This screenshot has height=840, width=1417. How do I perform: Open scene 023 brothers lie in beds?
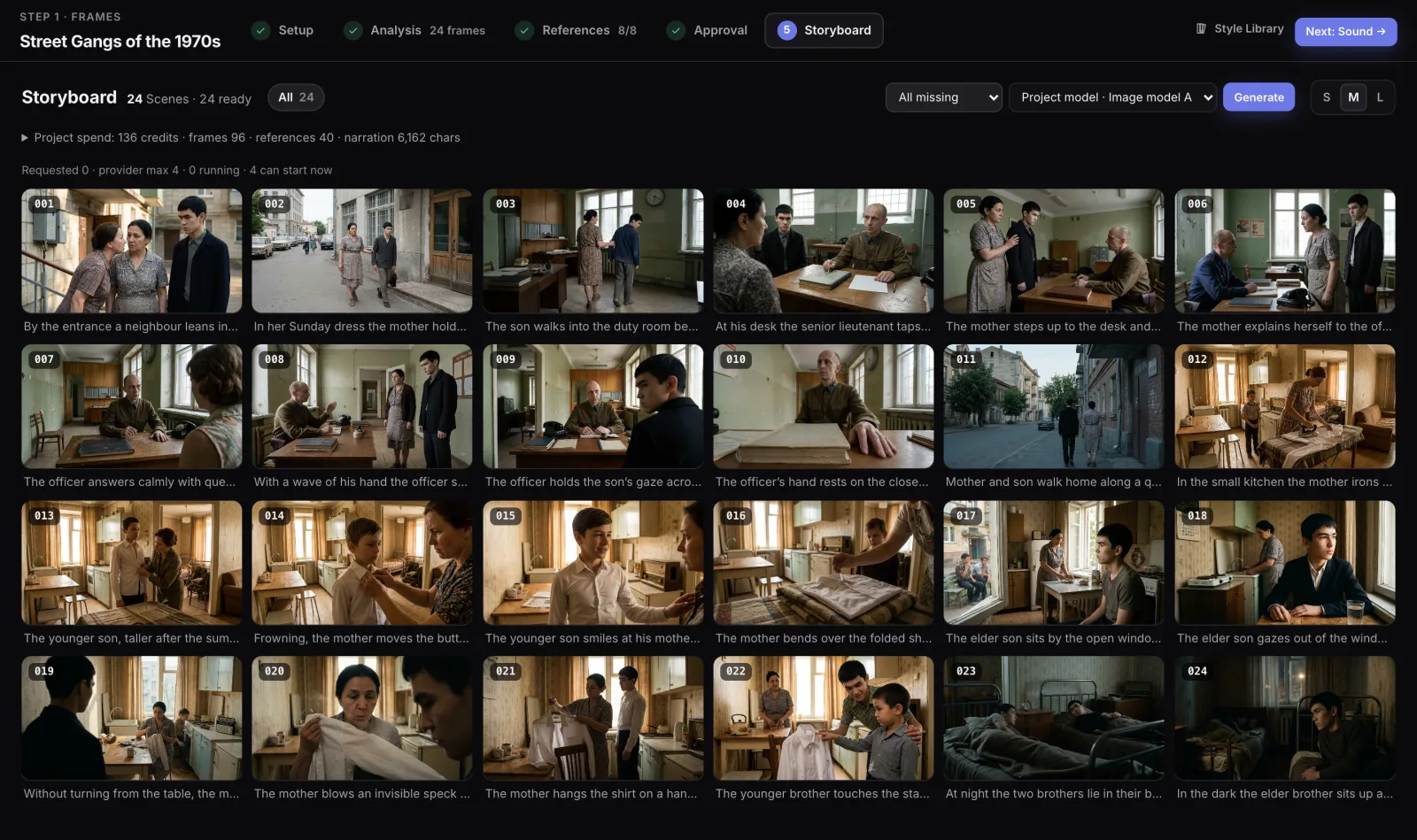[1054, 718]
